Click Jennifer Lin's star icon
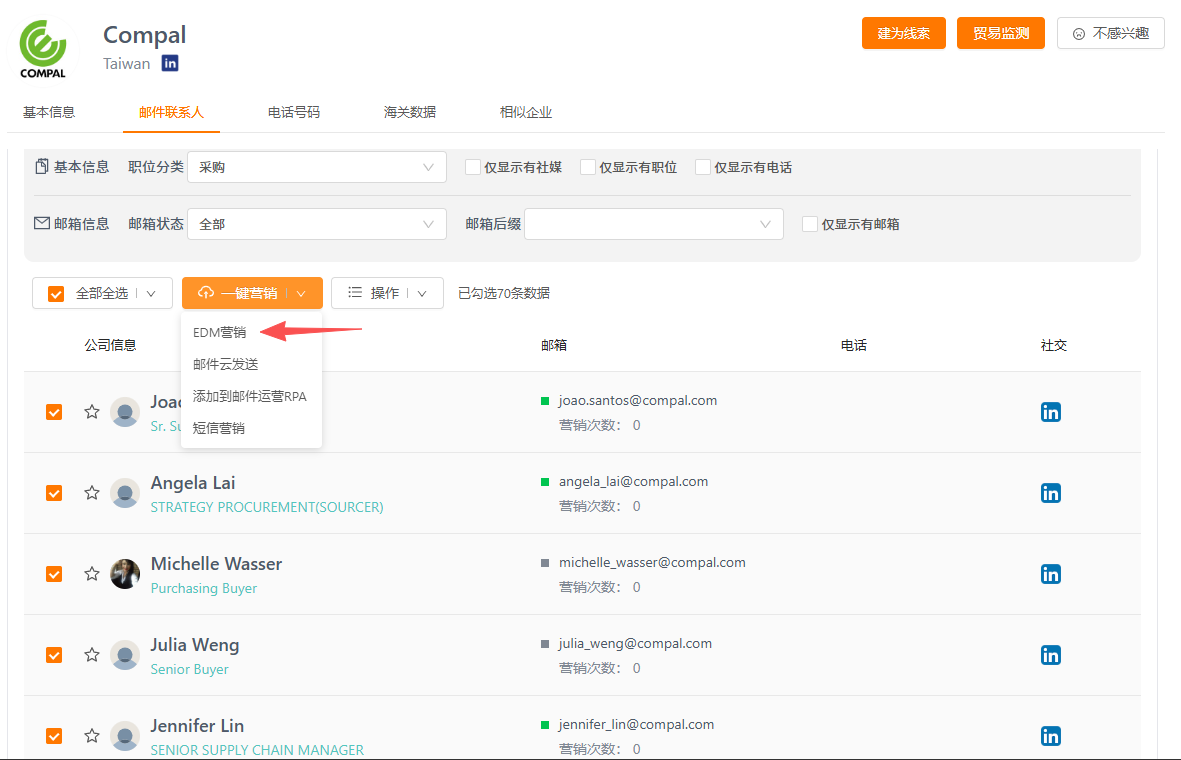Viewport: 1181px width, 760px height. (92, 735)
